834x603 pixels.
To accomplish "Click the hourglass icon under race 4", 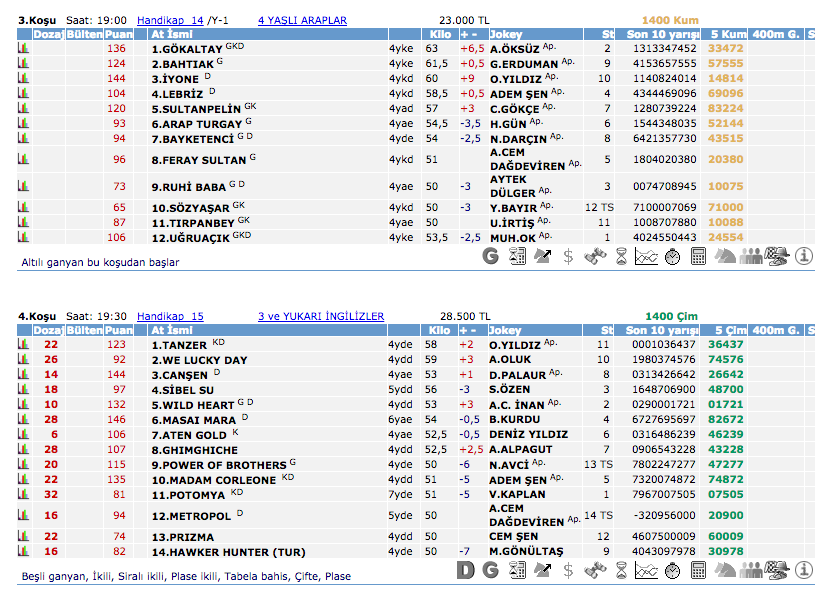I will (620, 571).
